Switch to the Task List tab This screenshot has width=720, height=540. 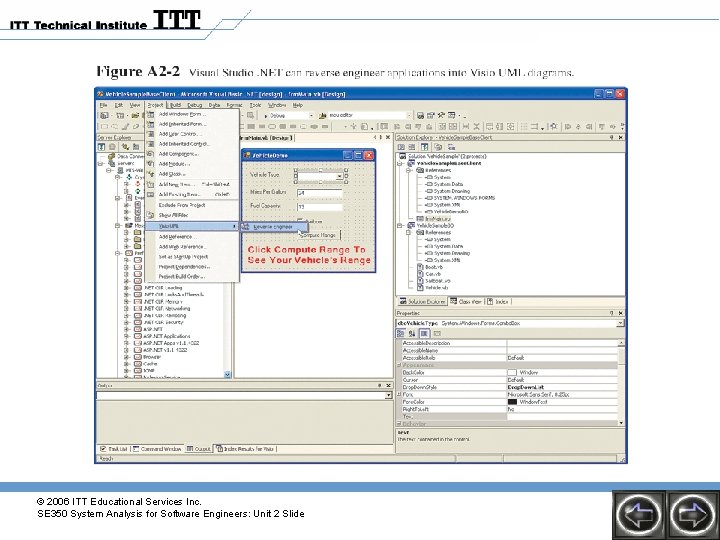point(114,449)
